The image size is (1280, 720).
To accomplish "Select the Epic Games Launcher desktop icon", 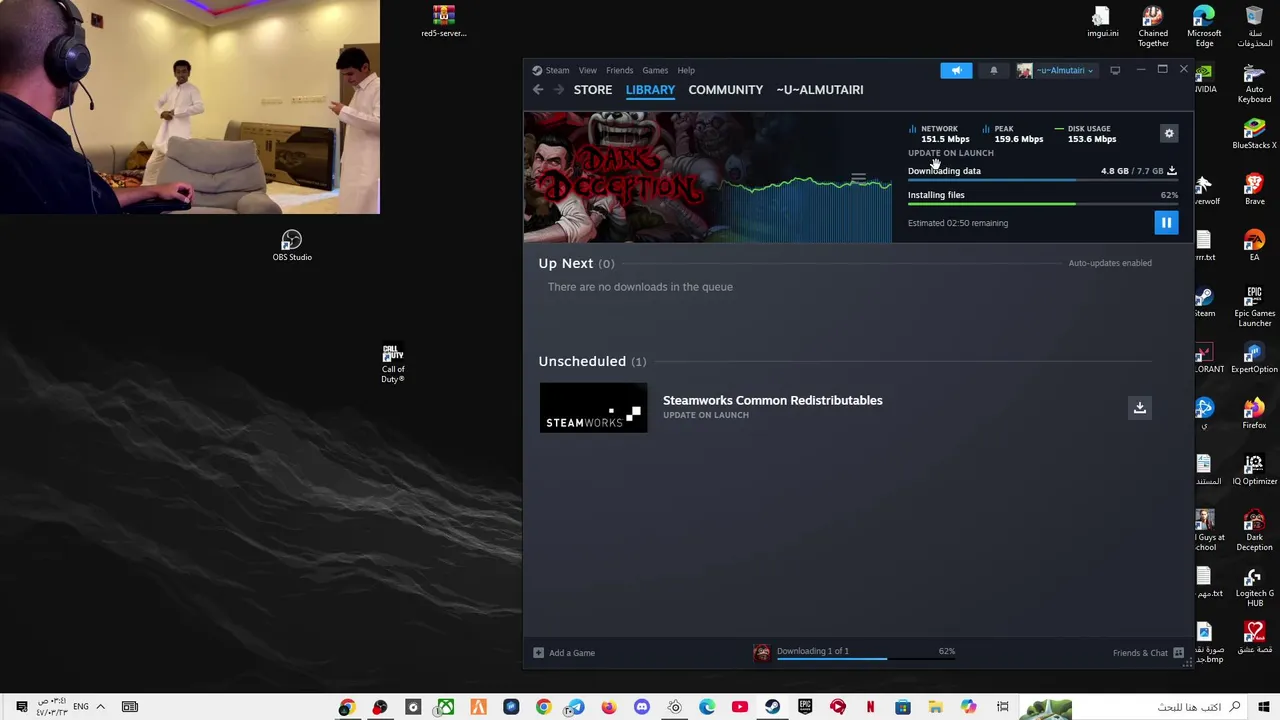I will (1254, 307).
